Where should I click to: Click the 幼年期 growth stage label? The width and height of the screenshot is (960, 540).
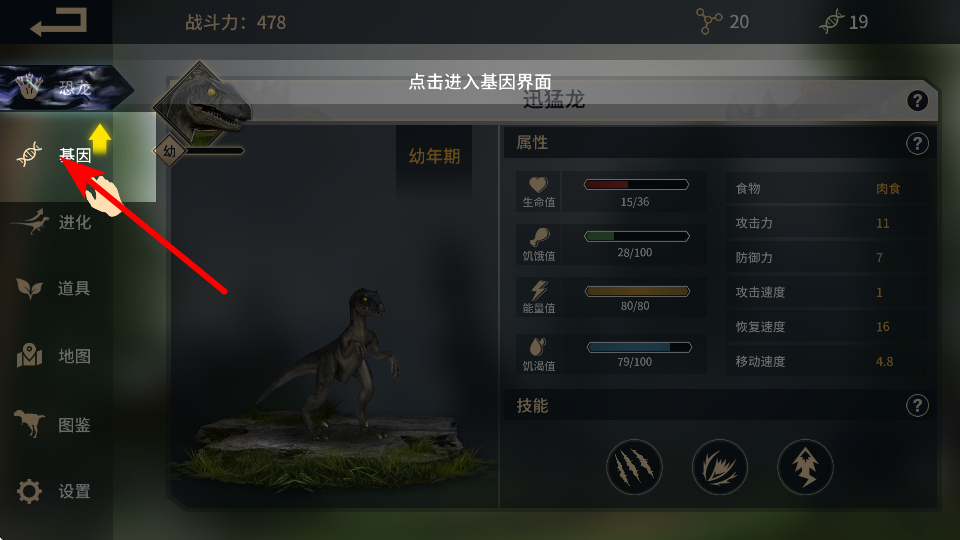[x=434, y=157]
